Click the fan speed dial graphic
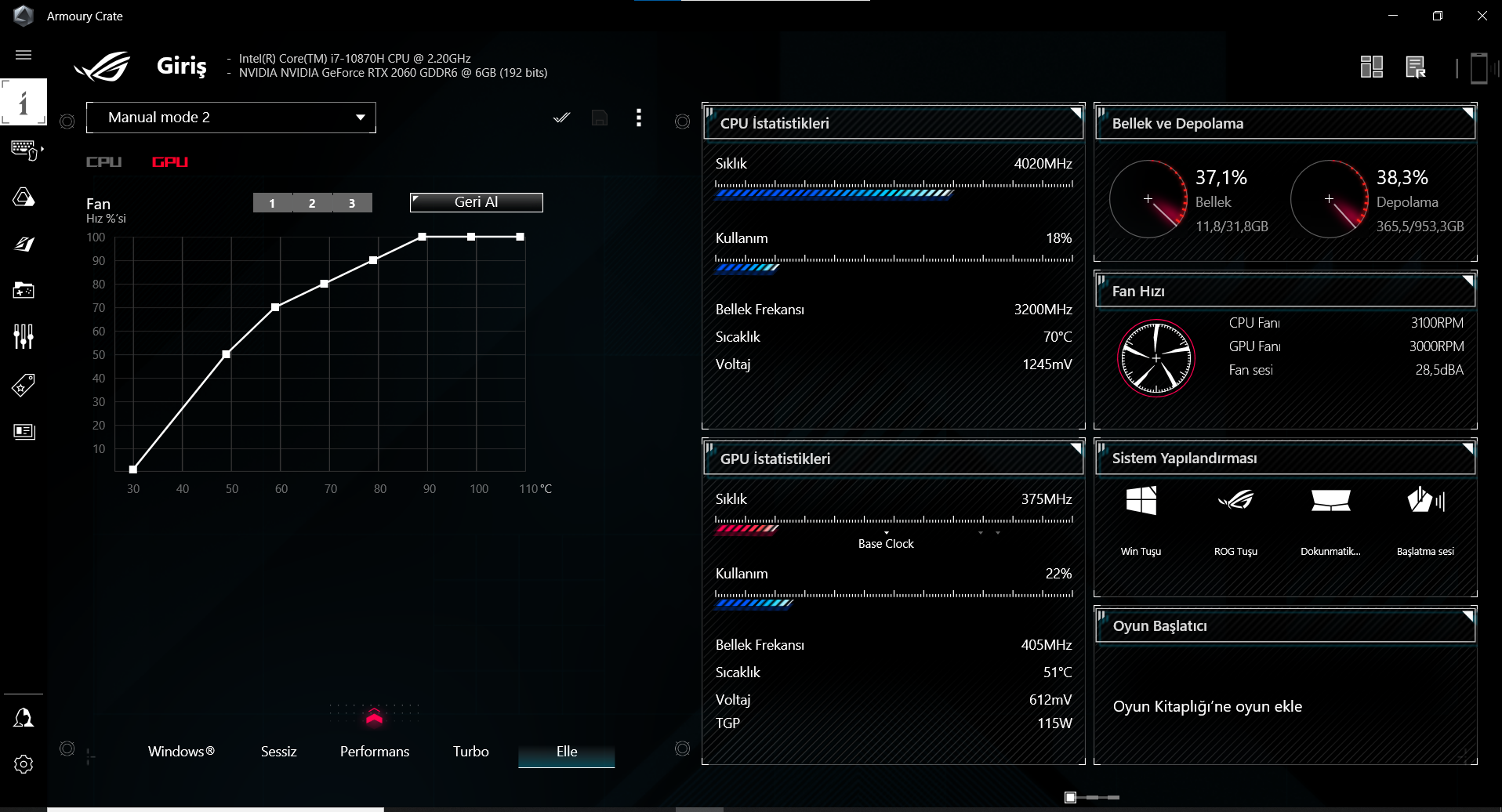 [x=1156, y=358]
